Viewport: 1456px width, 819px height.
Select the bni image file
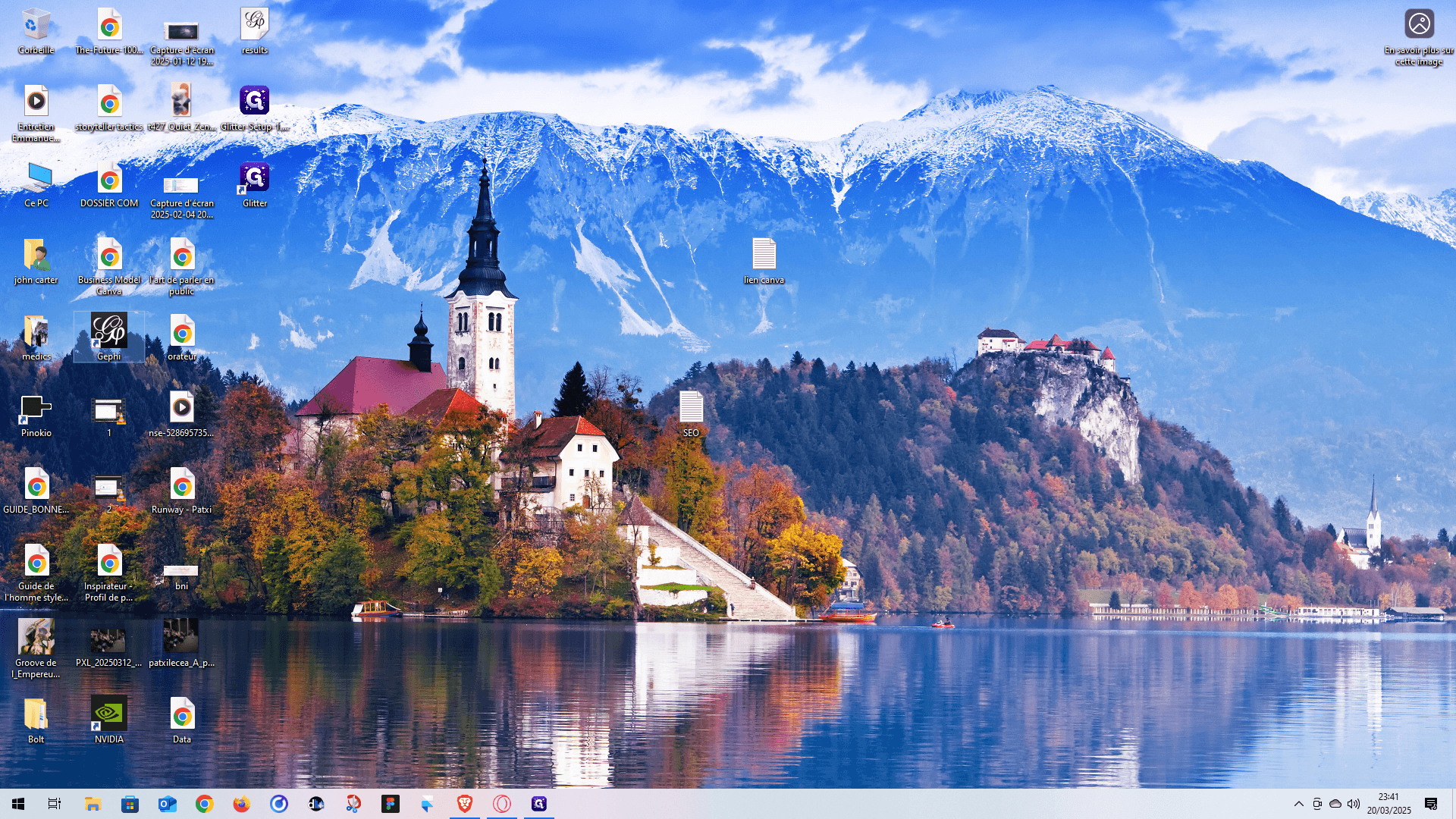(x=182, y=570)
